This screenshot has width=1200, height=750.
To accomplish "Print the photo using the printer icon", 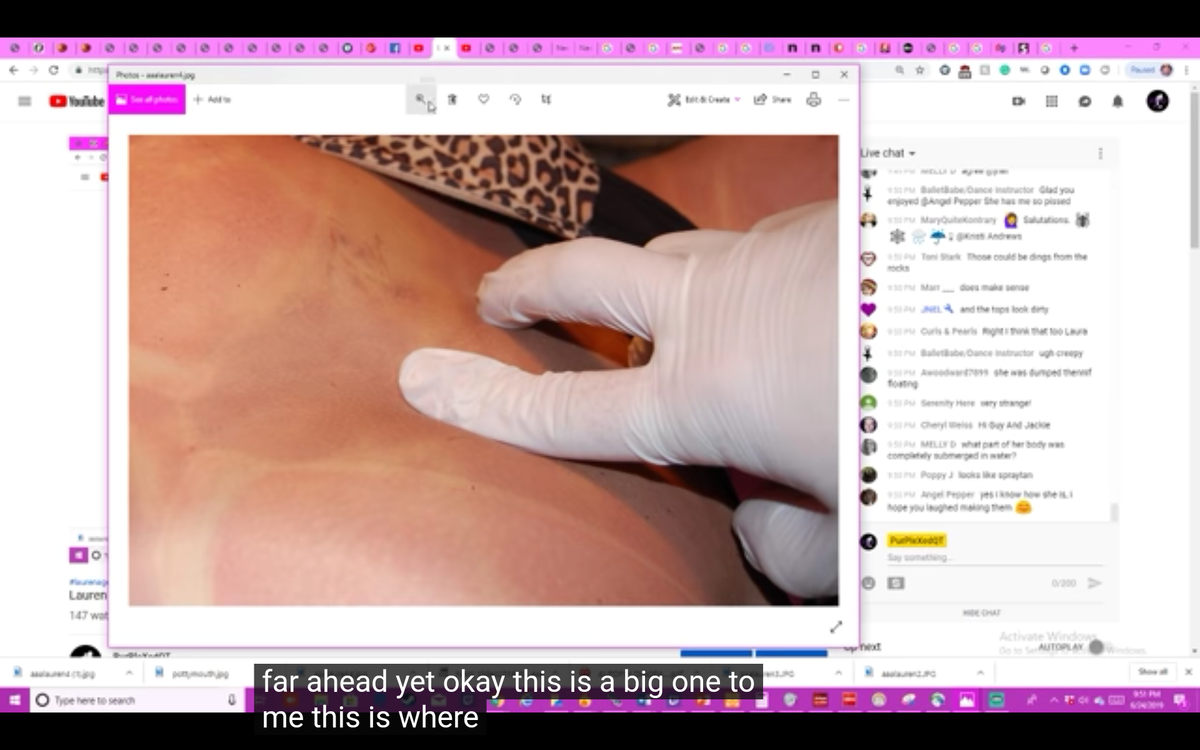I will tap(813, 99).
